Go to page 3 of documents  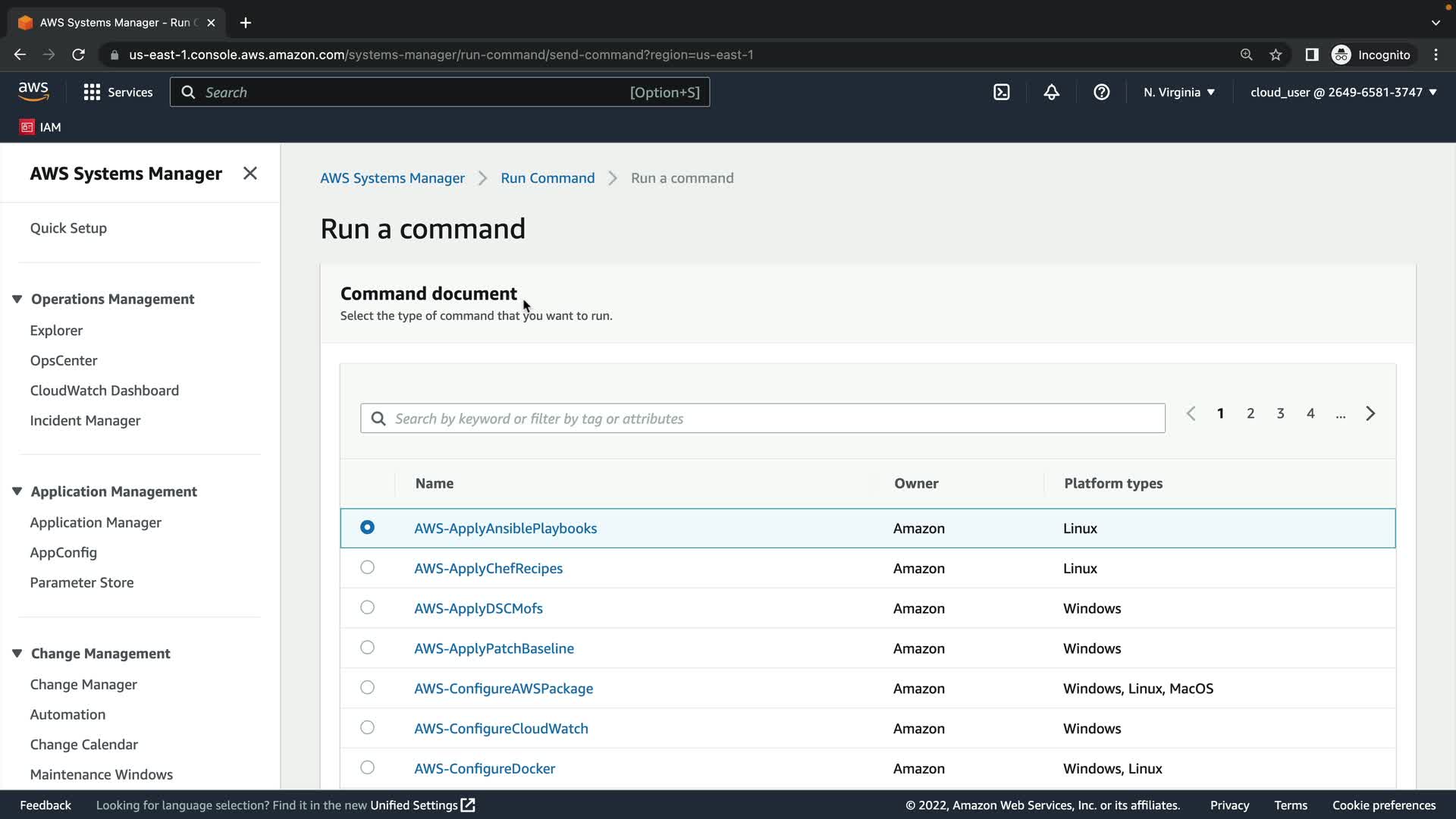[1280, 413]
